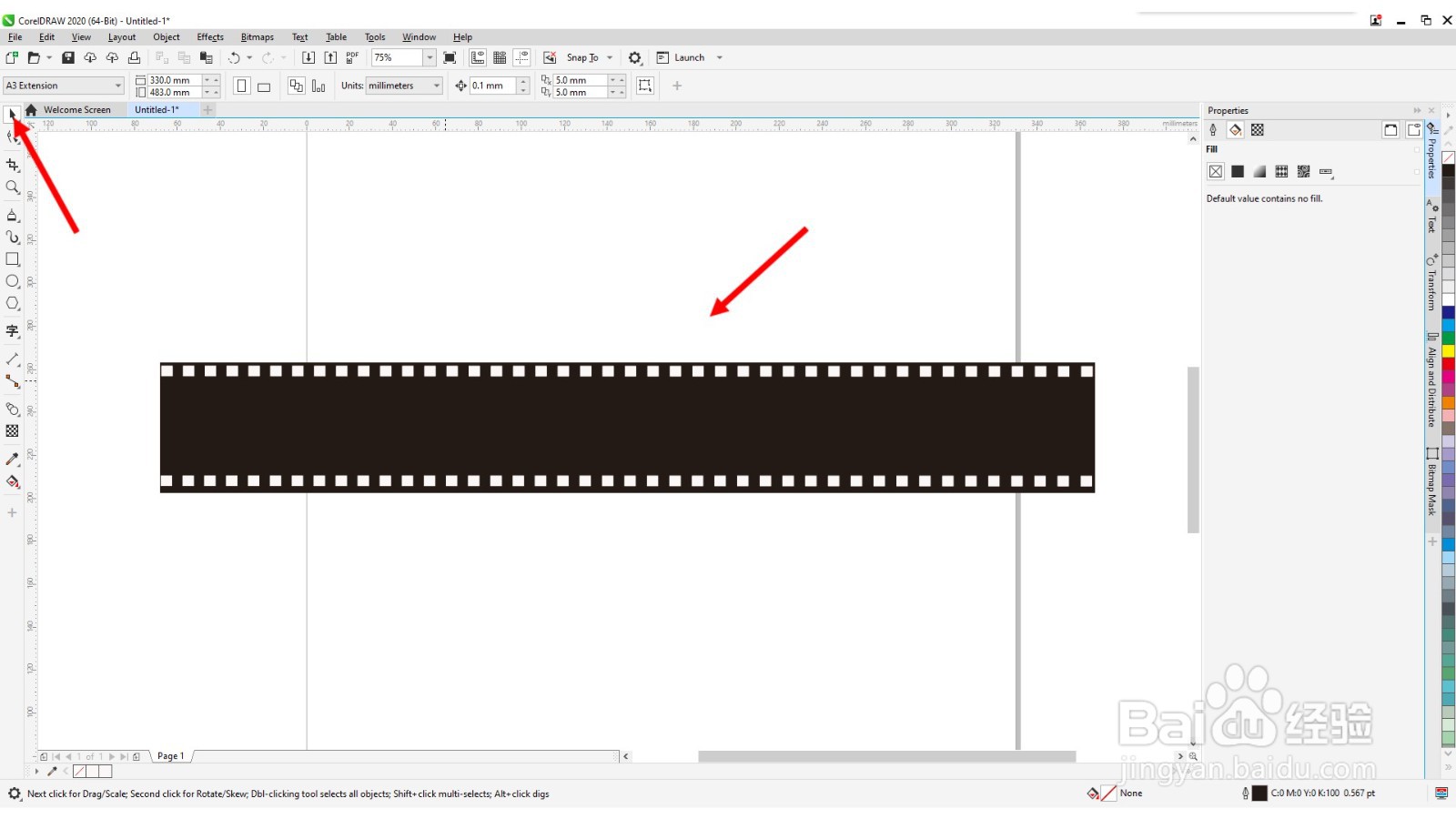1456x819 pixels.
Task: Select No fill type in Properties
Action: [1216, 171]
